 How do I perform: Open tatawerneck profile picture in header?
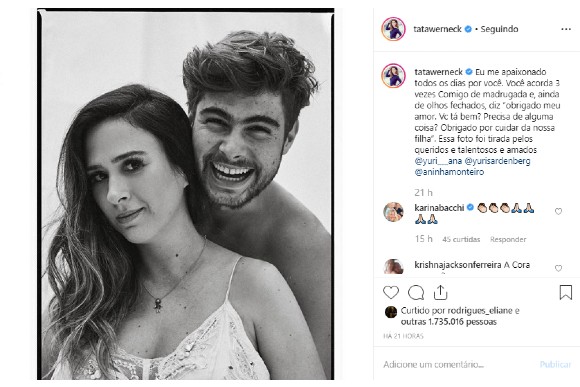(393, 28)
